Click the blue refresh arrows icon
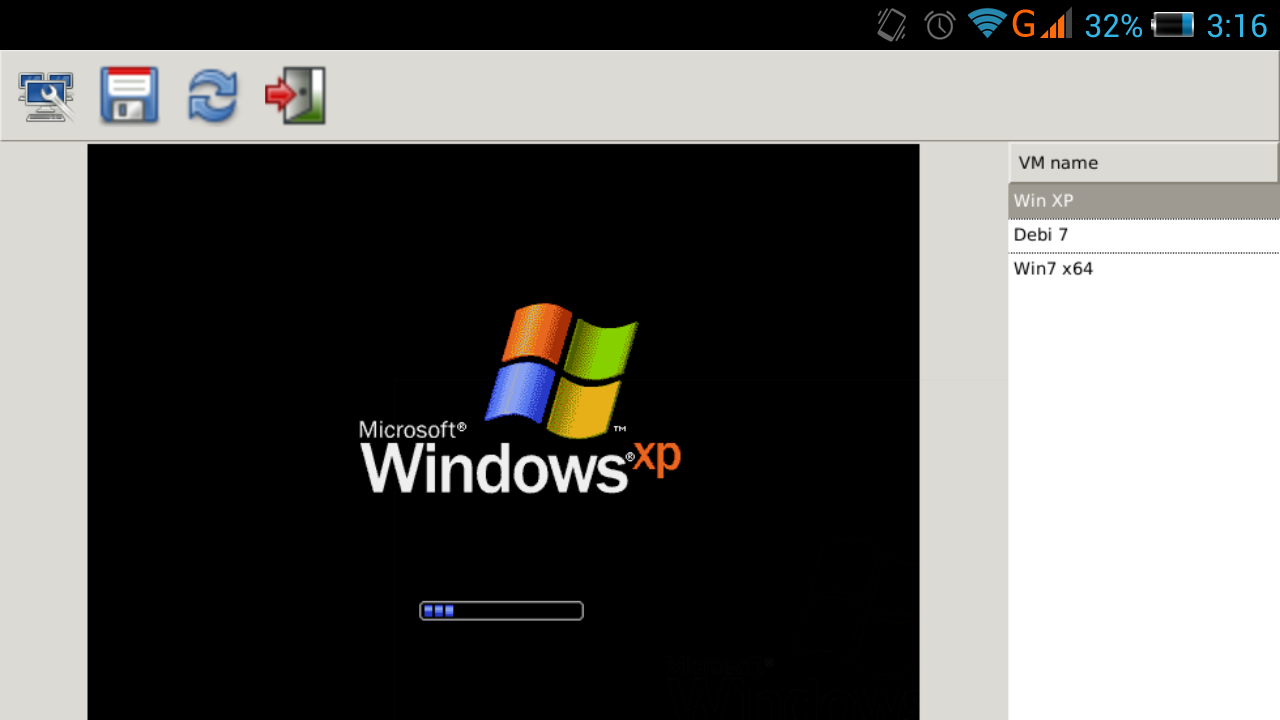Viewport: 1280px width, 720px height. pos(212,96)
